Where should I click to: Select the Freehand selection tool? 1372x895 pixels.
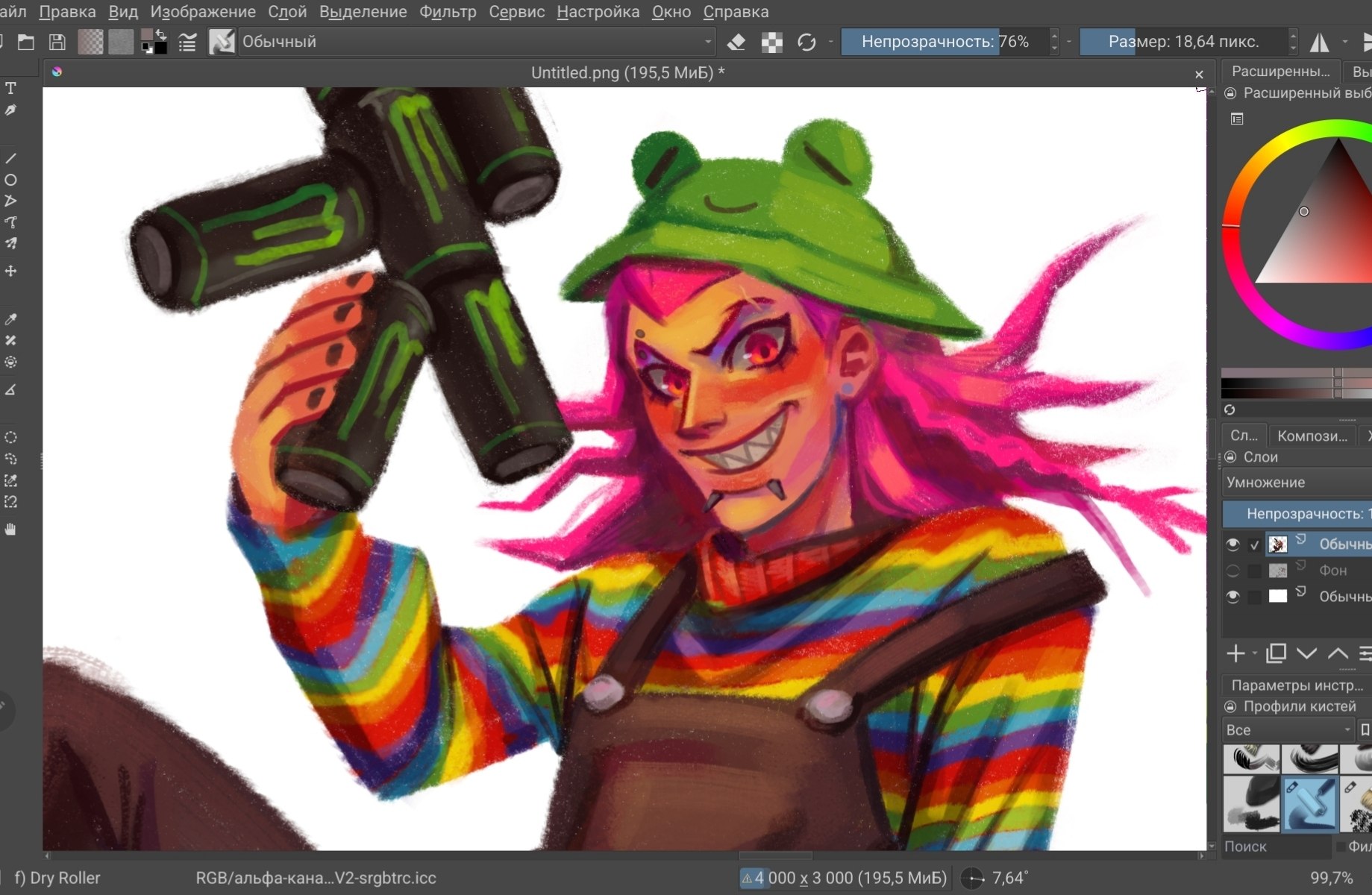coord(10,459)
